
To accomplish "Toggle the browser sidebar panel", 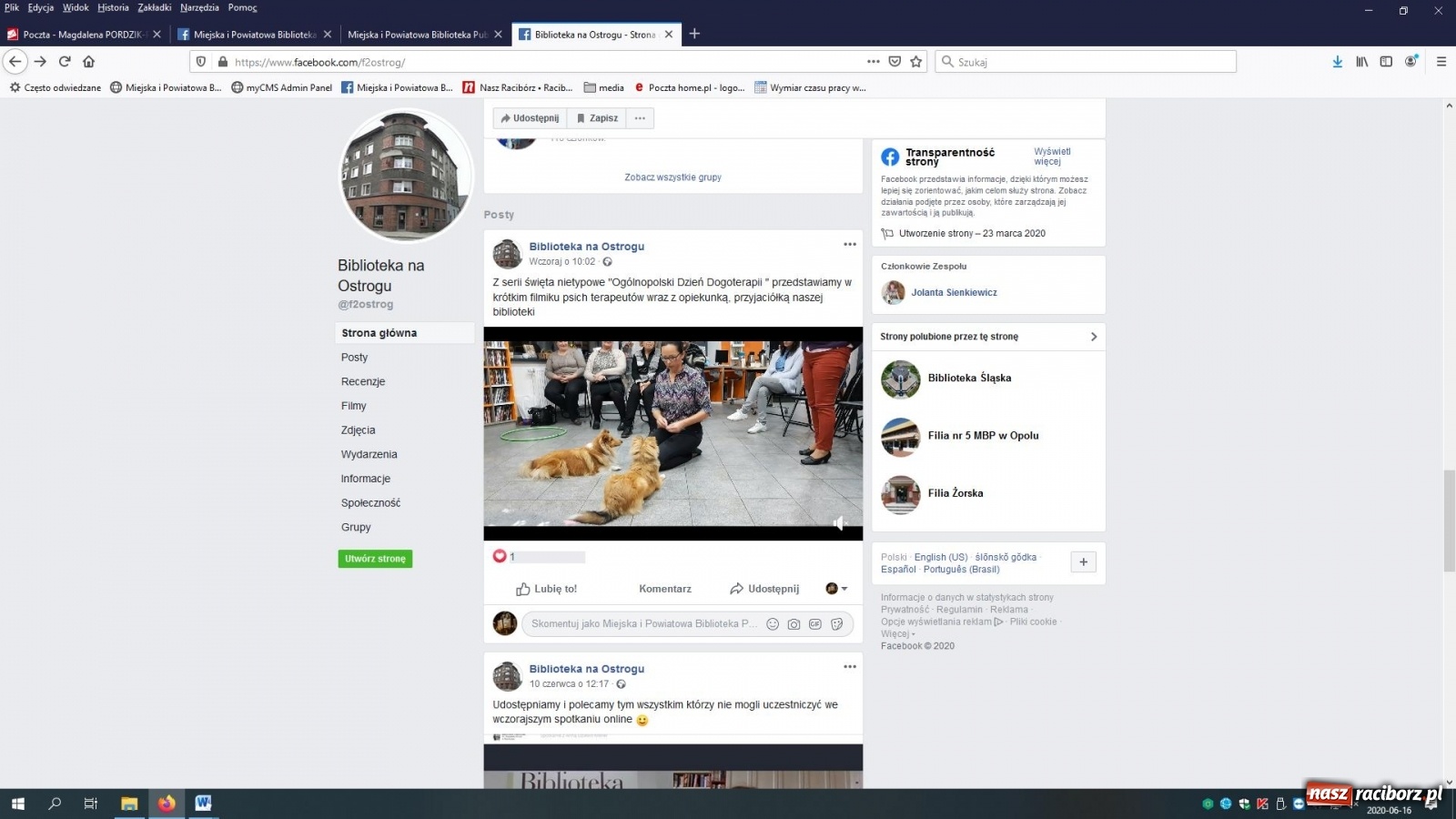I will pyautogui.click(x=1386, y=61).
